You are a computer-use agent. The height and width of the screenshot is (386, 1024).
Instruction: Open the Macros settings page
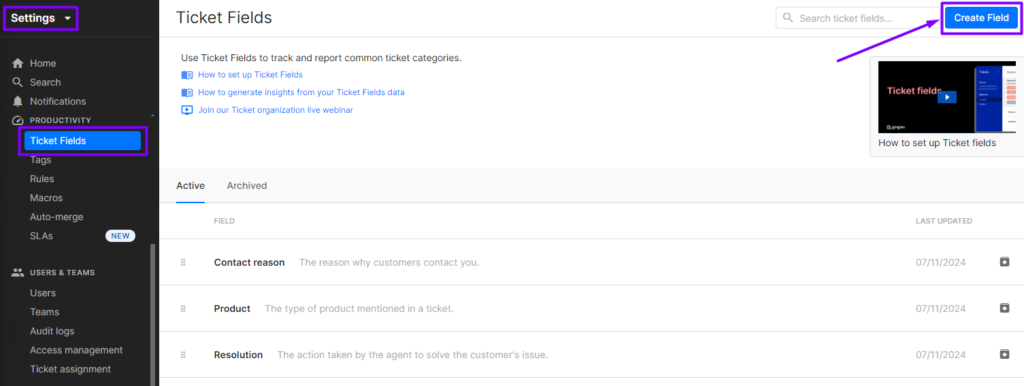pyautogui.click(x=46, y=197)
